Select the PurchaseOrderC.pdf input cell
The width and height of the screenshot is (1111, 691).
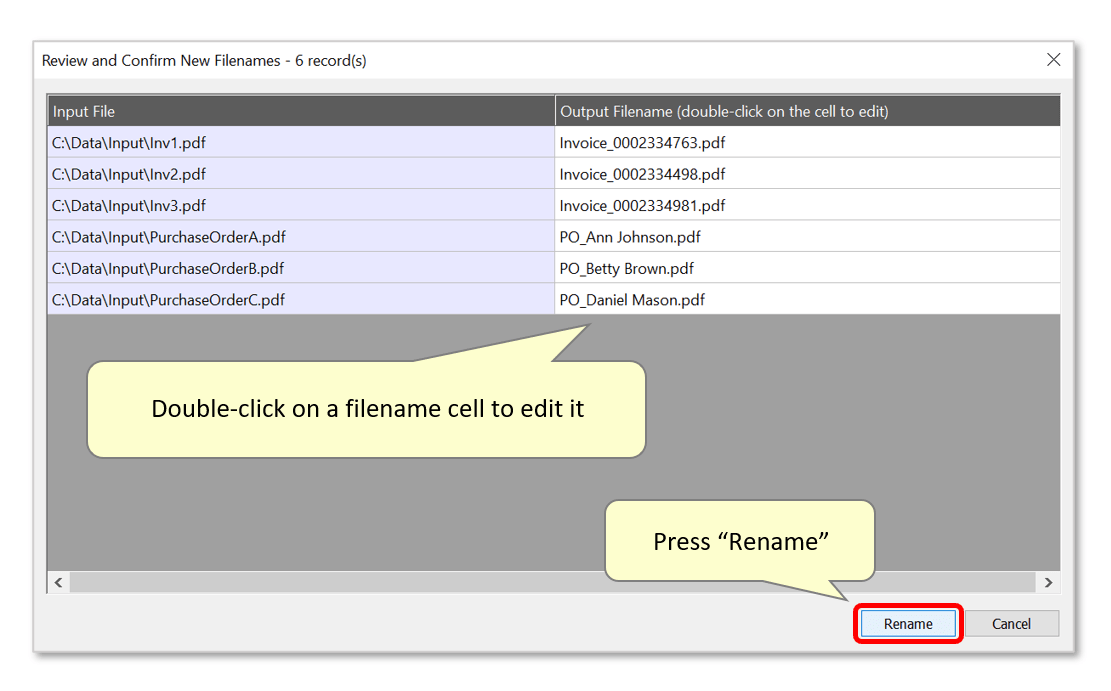(x=301, y=299)
